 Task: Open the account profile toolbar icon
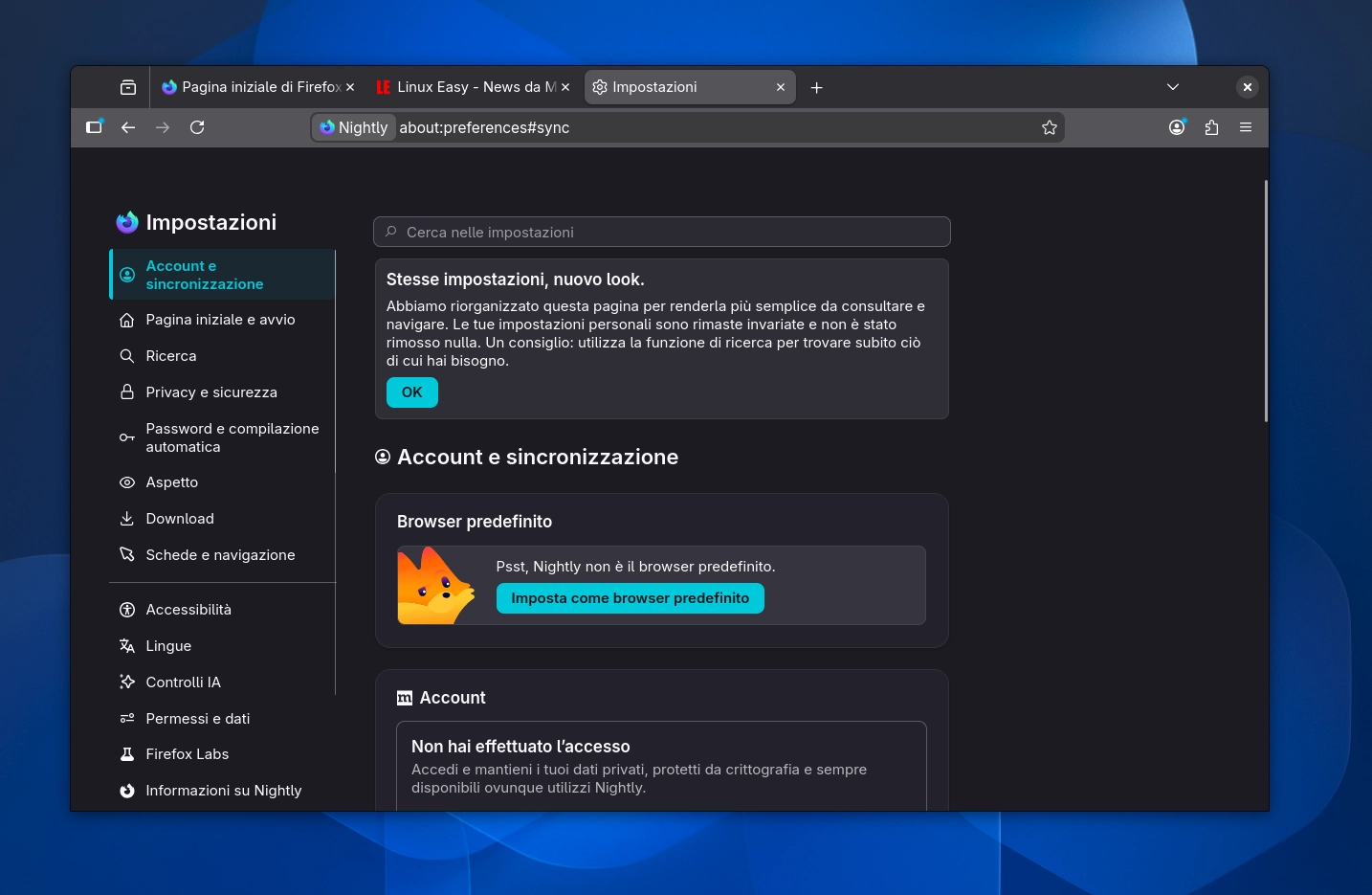1177,127
